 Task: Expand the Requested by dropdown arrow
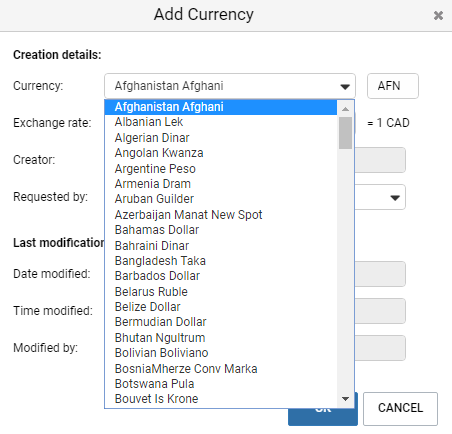point(395,198)
